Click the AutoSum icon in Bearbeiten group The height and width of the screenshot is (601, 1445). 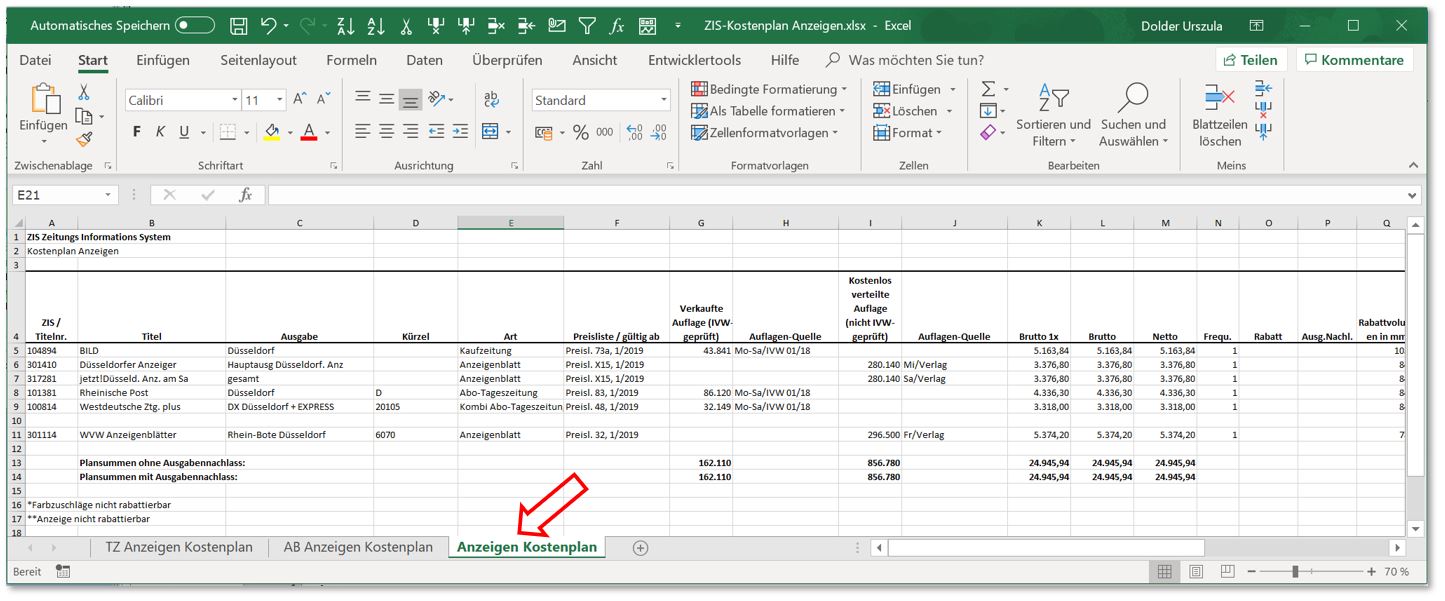(988, 89)
